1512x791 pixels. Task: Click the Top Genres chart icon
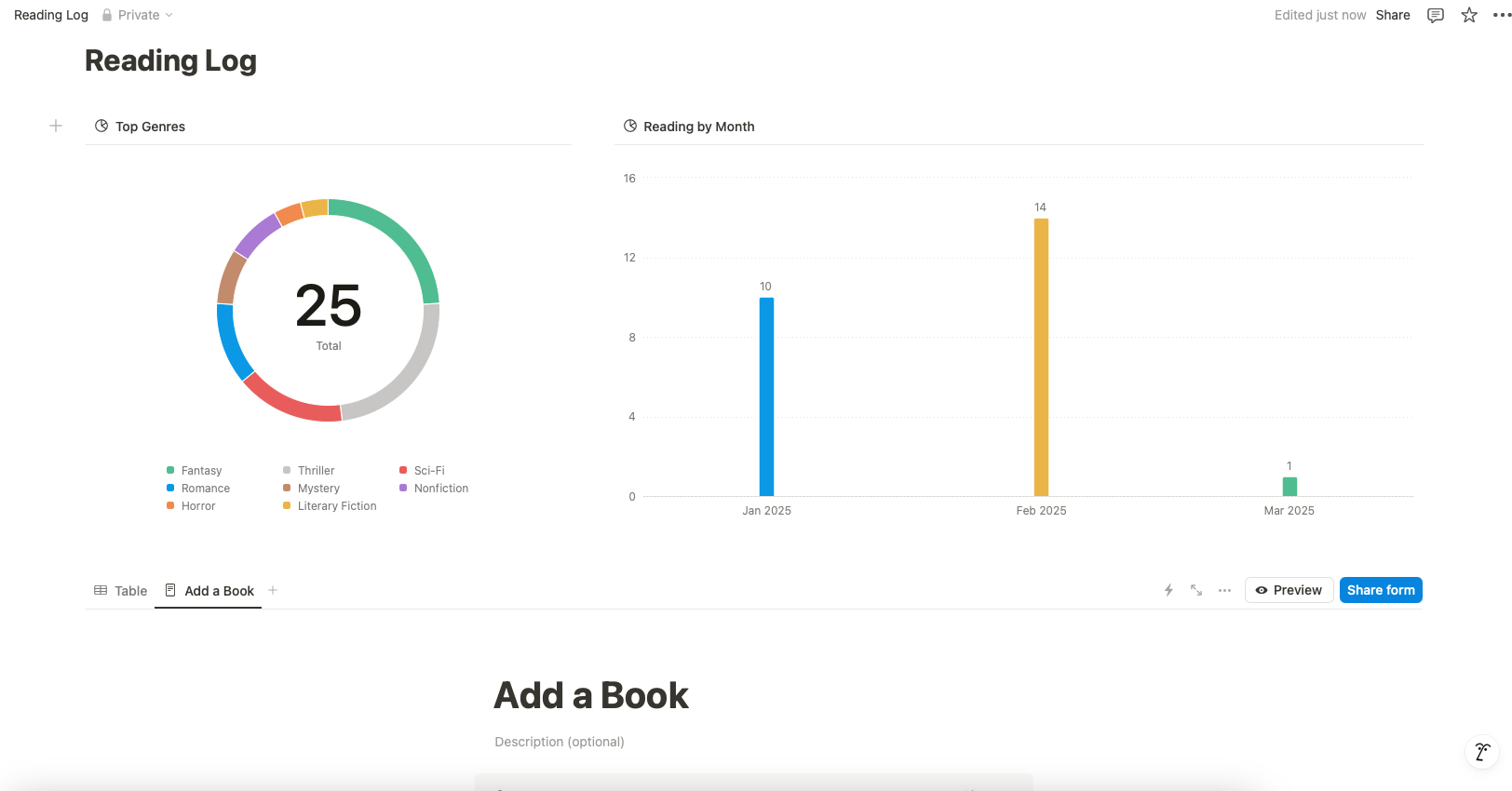tap(101, 126)
